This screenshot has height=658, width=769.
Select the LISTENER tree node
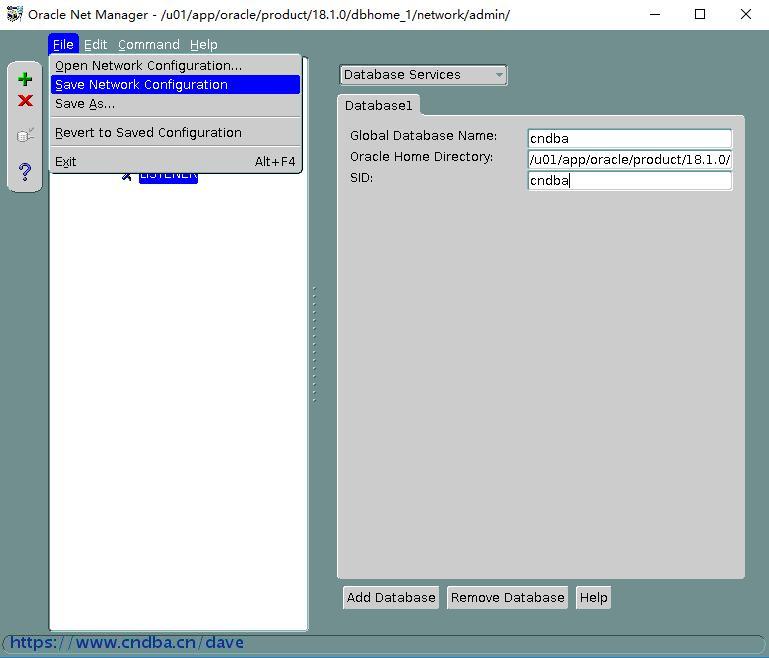168,177
